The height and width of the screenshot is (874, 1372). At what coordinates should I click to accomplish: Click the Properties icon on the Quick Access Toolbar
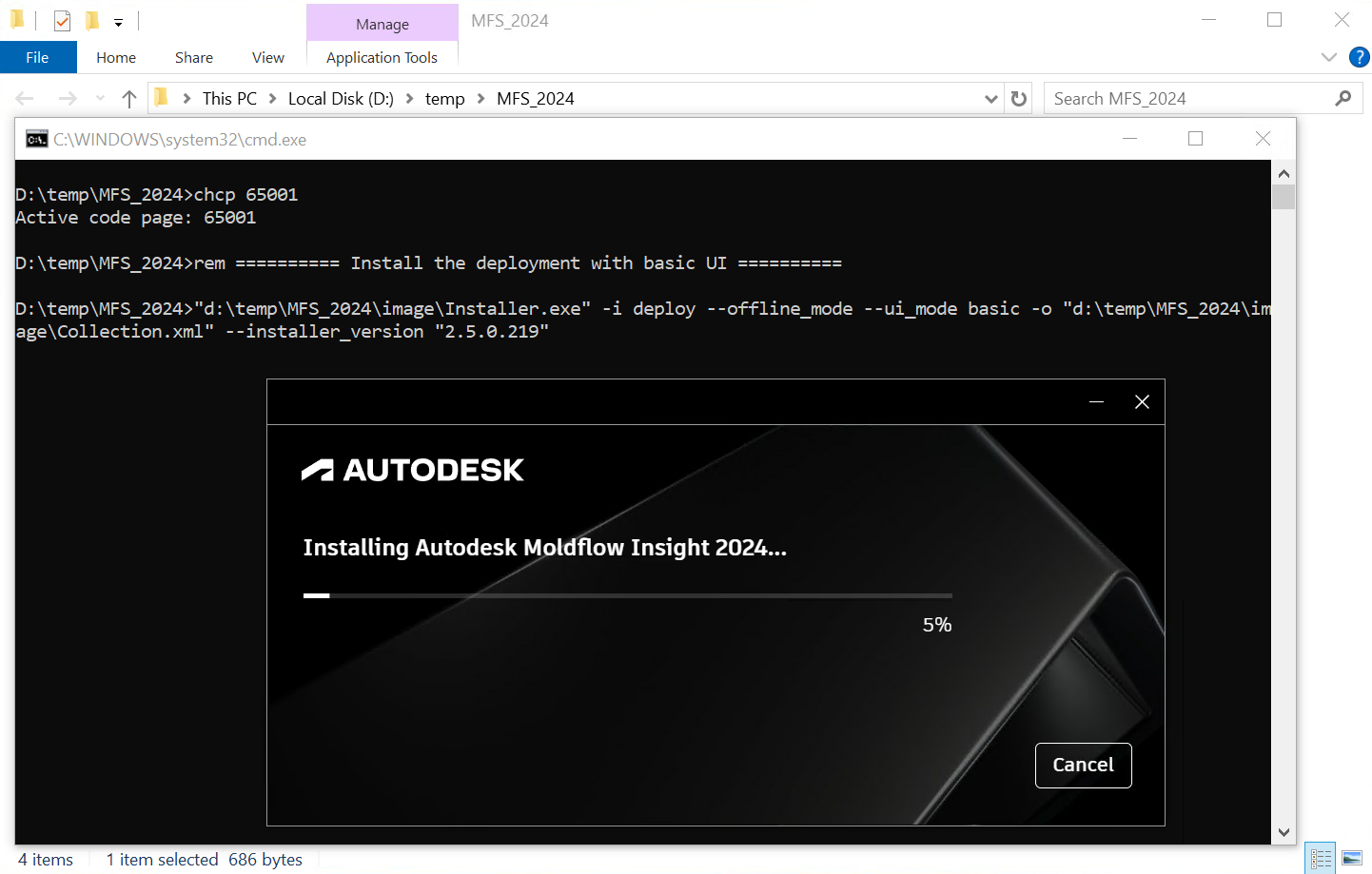click(x=90, y=21)
